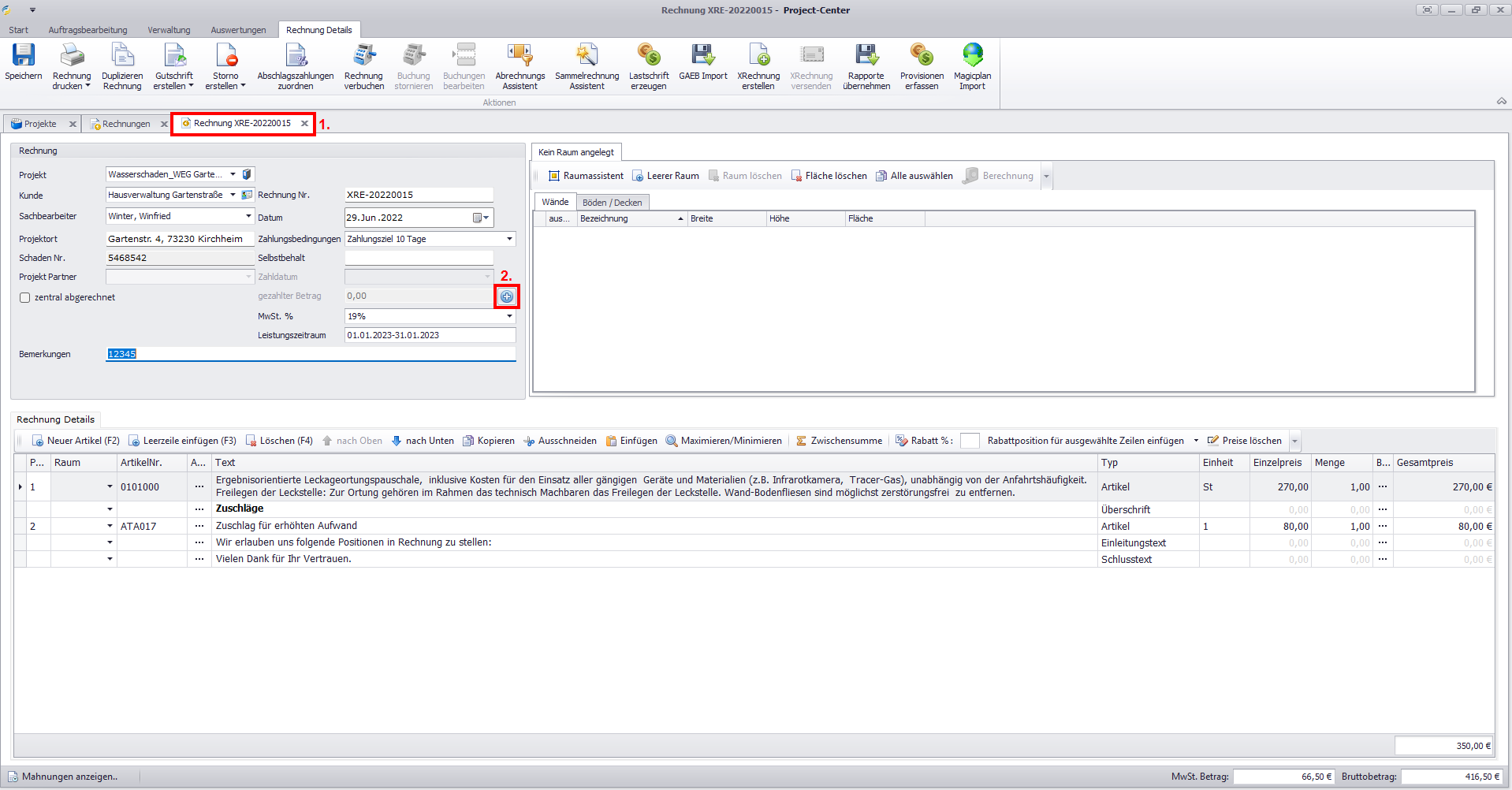Click the Zwischensumme toolbar button
This screenshot has height=790, width=1512.
839,441
